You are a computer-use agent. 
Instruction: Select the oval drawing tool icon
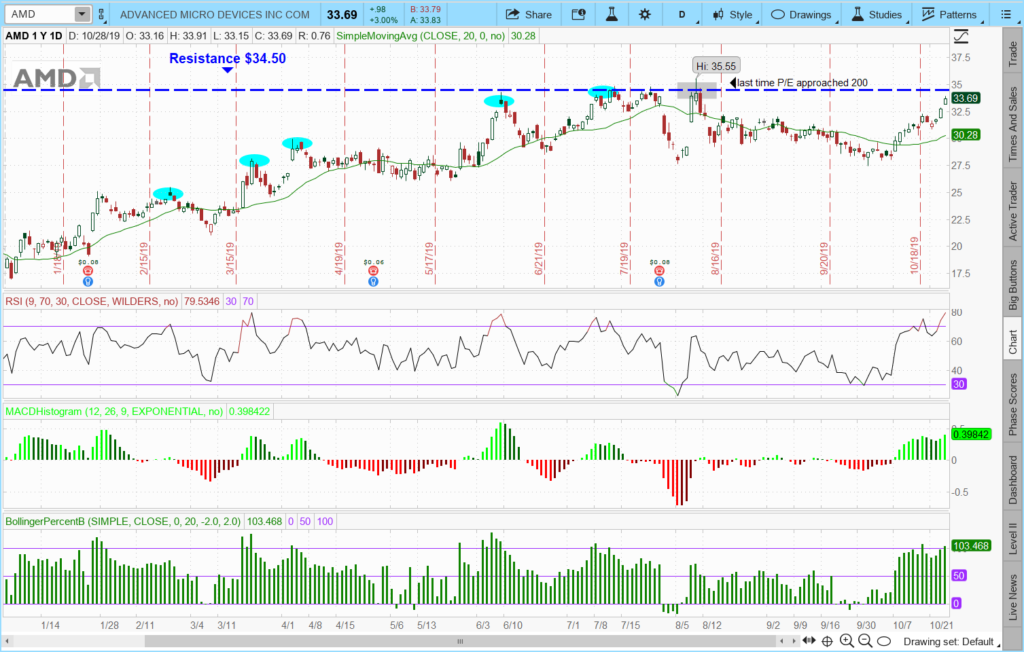pos(885,641)
